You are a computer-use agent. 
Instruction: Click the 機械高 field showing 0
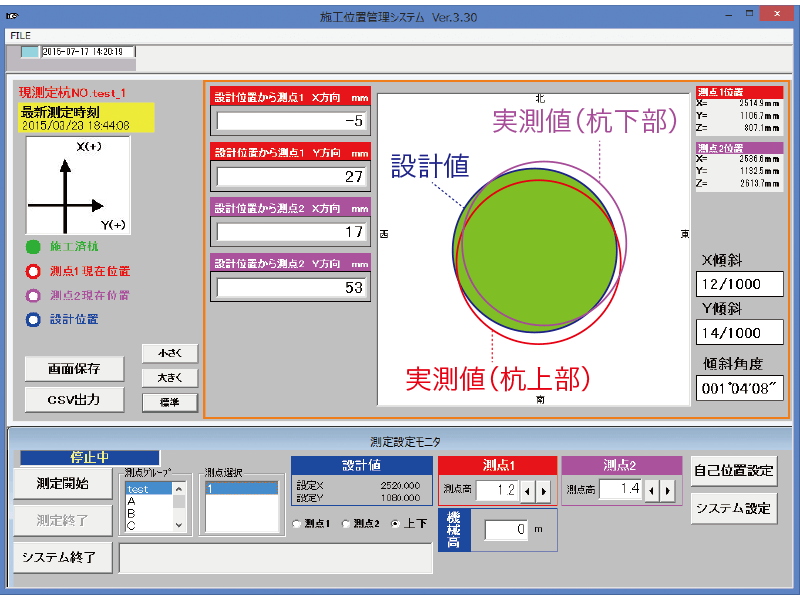tap(506, 530)
